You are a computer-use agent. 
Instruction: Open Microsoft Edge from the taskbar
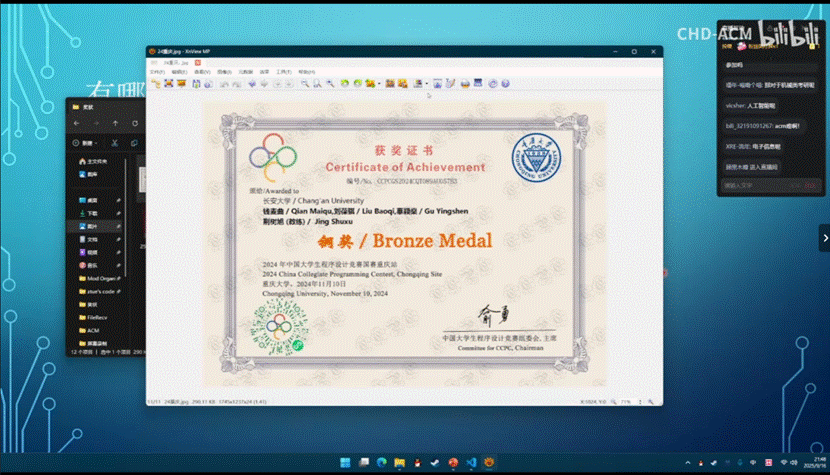(x=379, y=463)
